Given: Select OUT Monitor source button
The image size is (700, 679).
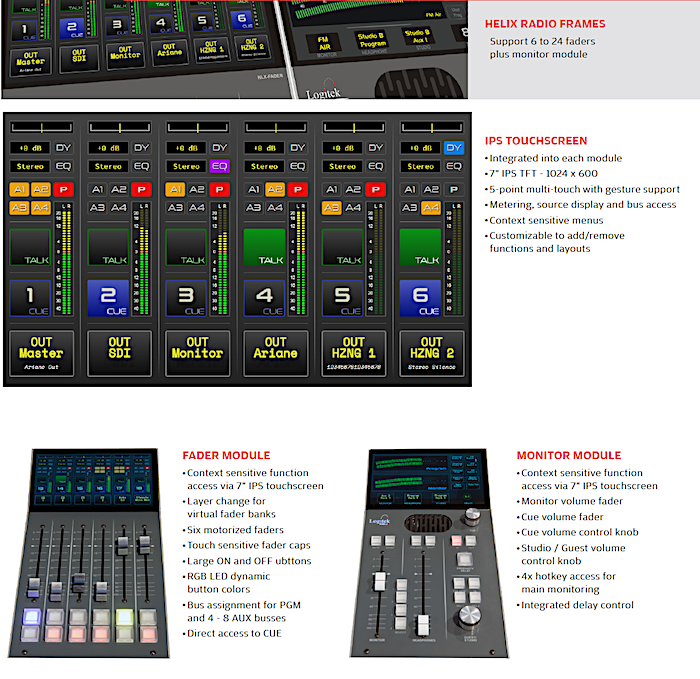Looking at the screenshot, I should click(198, 354).
